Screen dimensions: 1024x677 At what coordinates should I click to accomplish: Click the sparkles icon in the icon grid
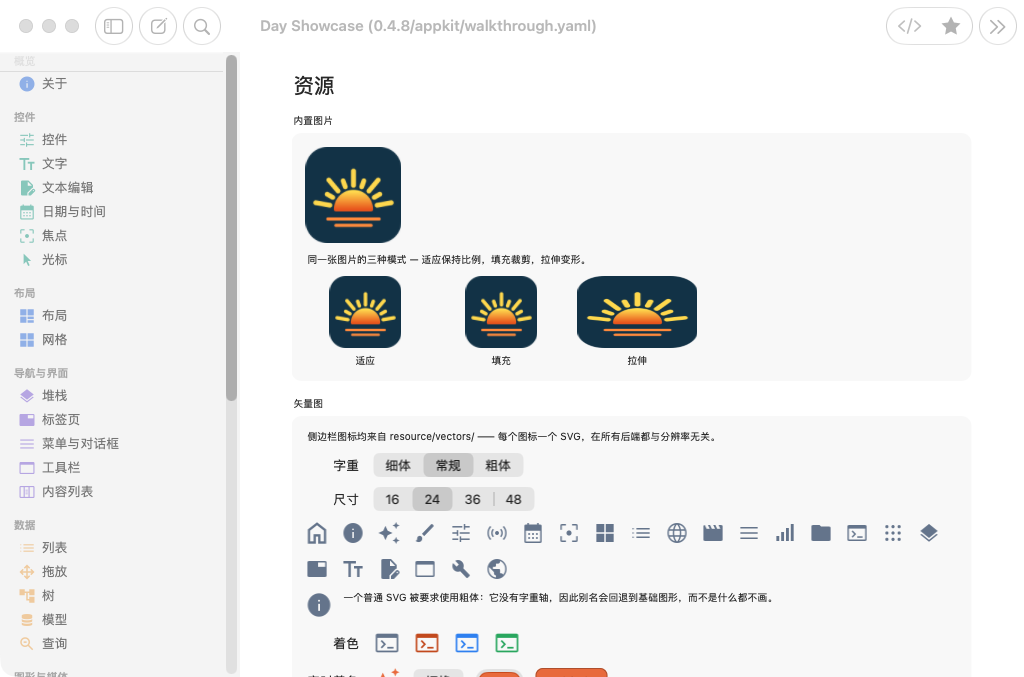(389, 533)
